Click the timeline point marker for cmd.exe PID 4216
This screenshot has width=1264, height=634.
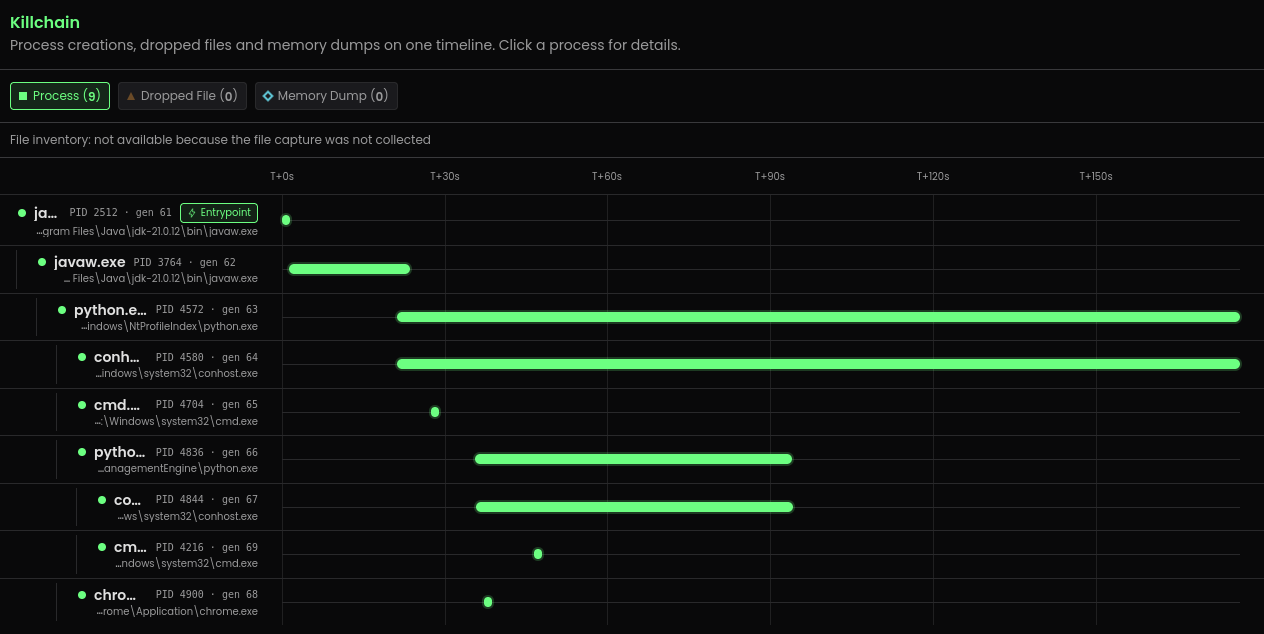[x=538, y=554]
